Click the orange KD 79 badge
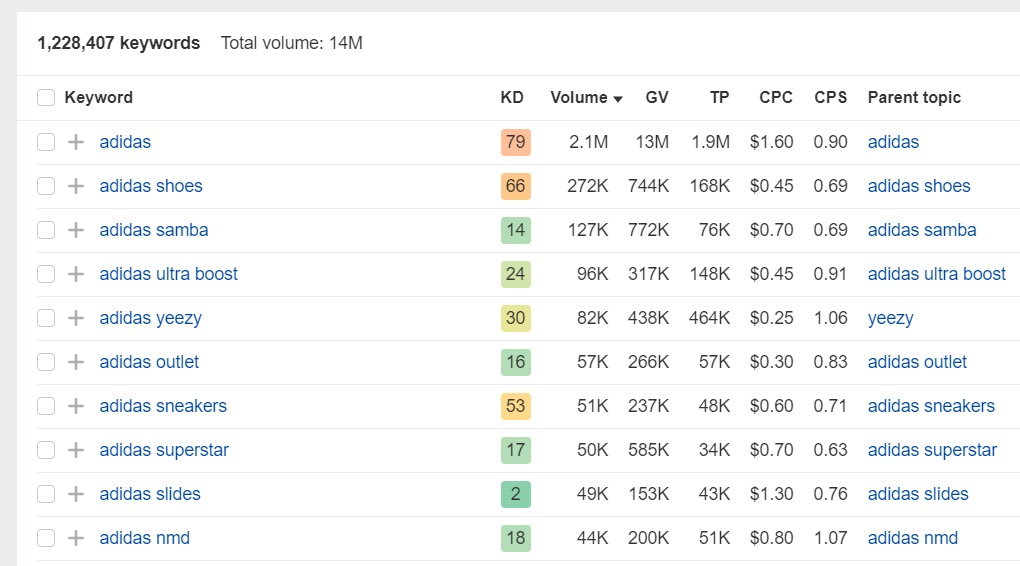 click(x=515, y=142)
